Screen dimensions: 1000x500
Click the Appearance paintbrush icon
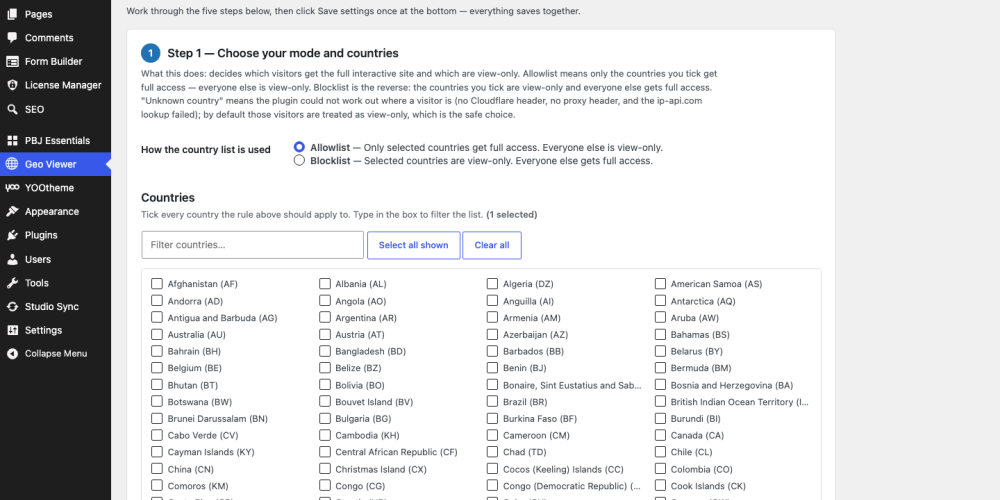coord(12,211)
